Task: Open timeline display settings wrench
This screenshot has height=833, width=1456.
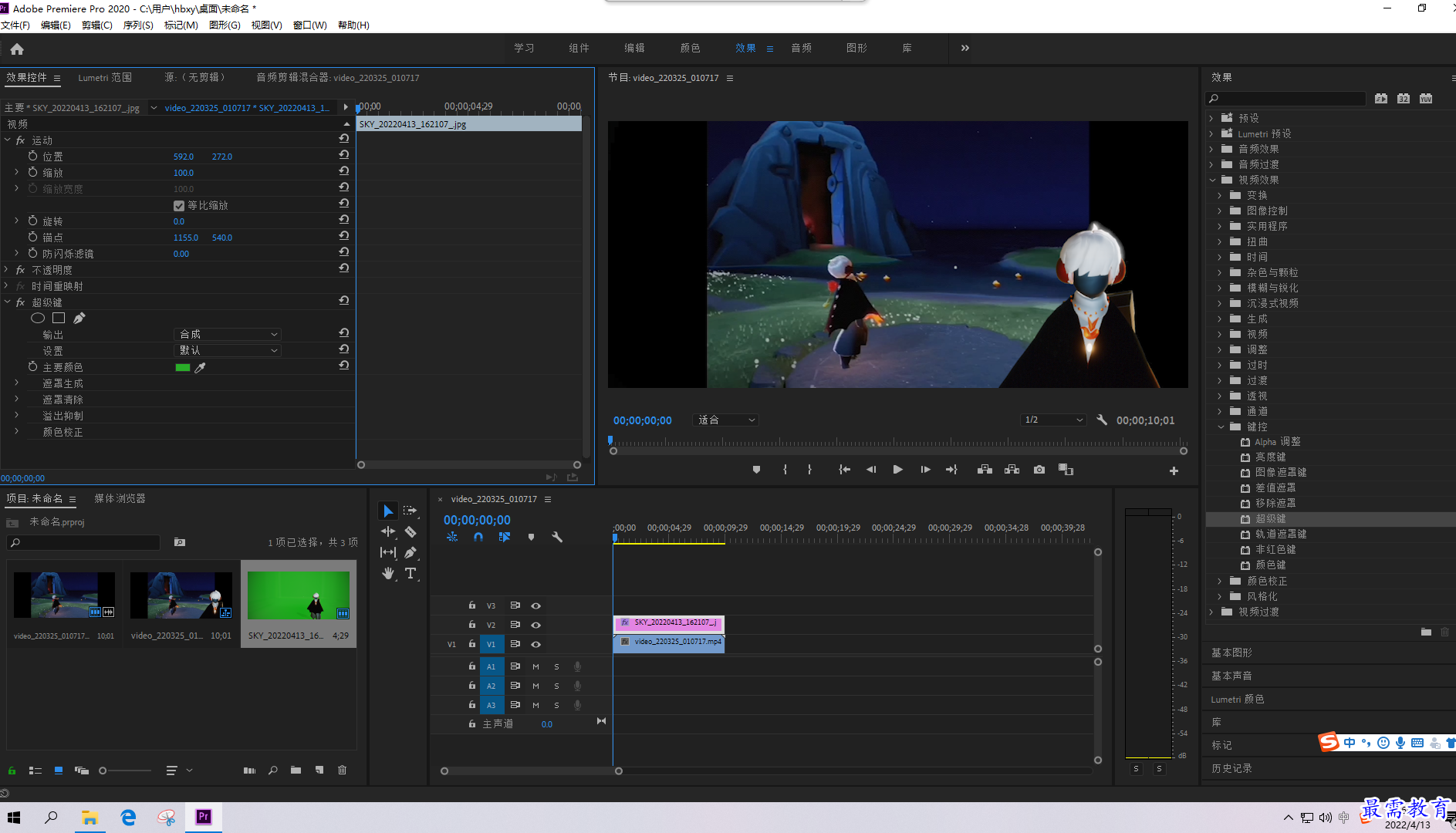Action: click(557, 537)
